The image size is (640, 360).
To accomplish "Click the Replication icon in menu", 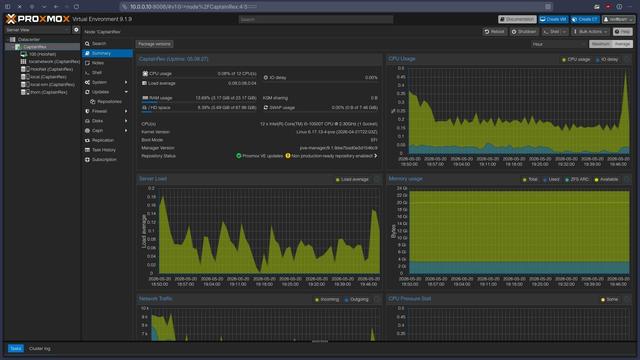I will 87,140.
